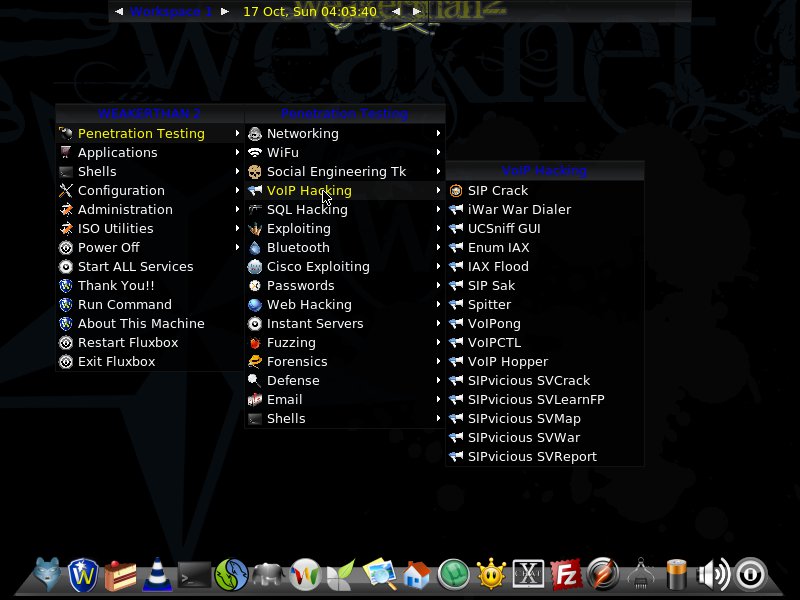Open the XChat icon in the dock
Screen dimensions: 800x600
tap(528, 574)
